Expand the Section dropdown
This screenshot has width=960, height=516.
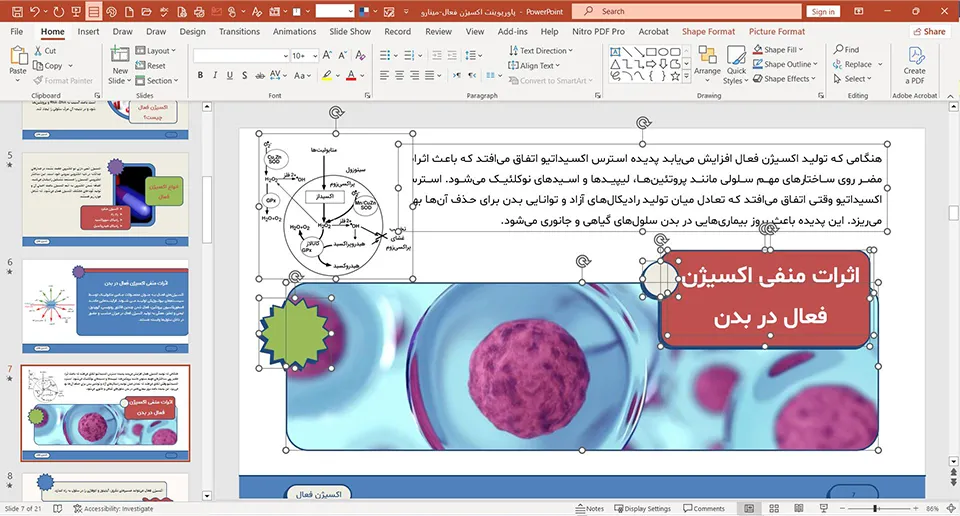(x=157, y=80)
